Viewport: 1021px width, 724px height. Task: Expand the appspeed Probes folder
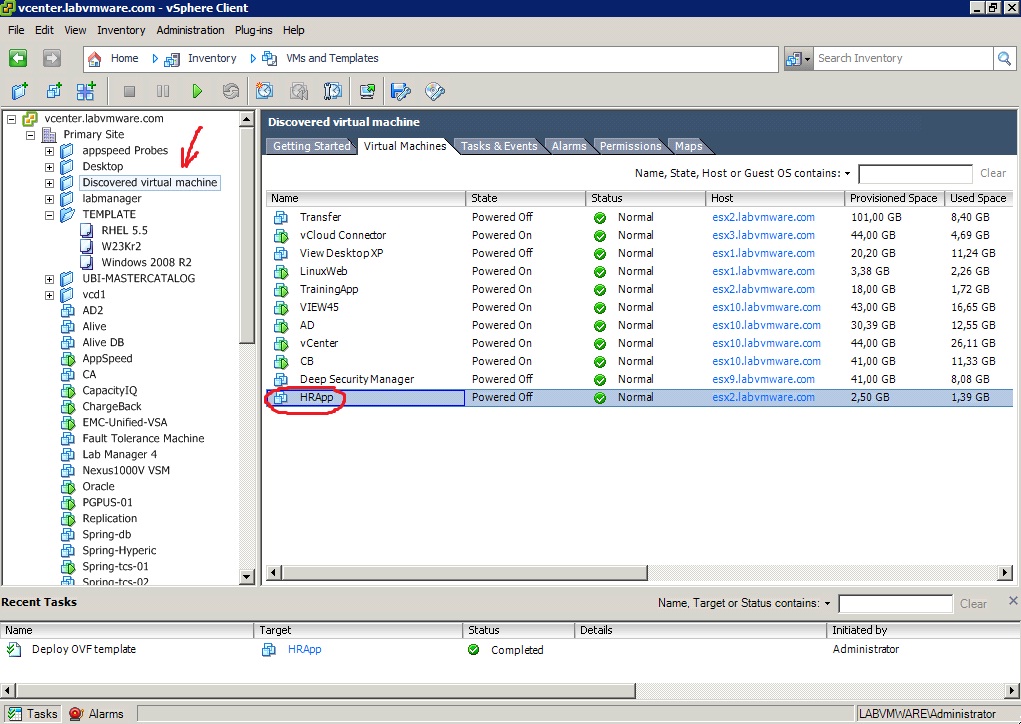[49, 151]
